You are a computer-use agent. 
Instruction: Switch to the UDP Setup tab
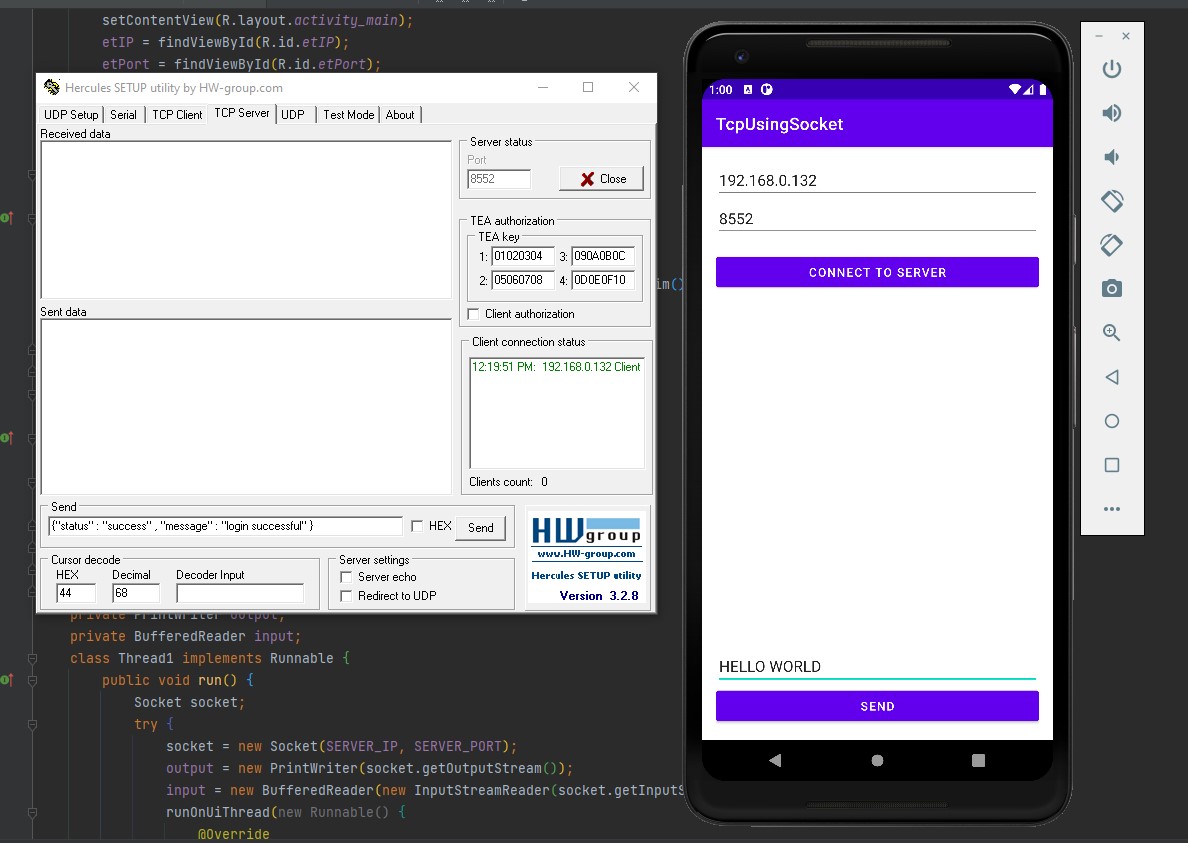tap(71, 114)
